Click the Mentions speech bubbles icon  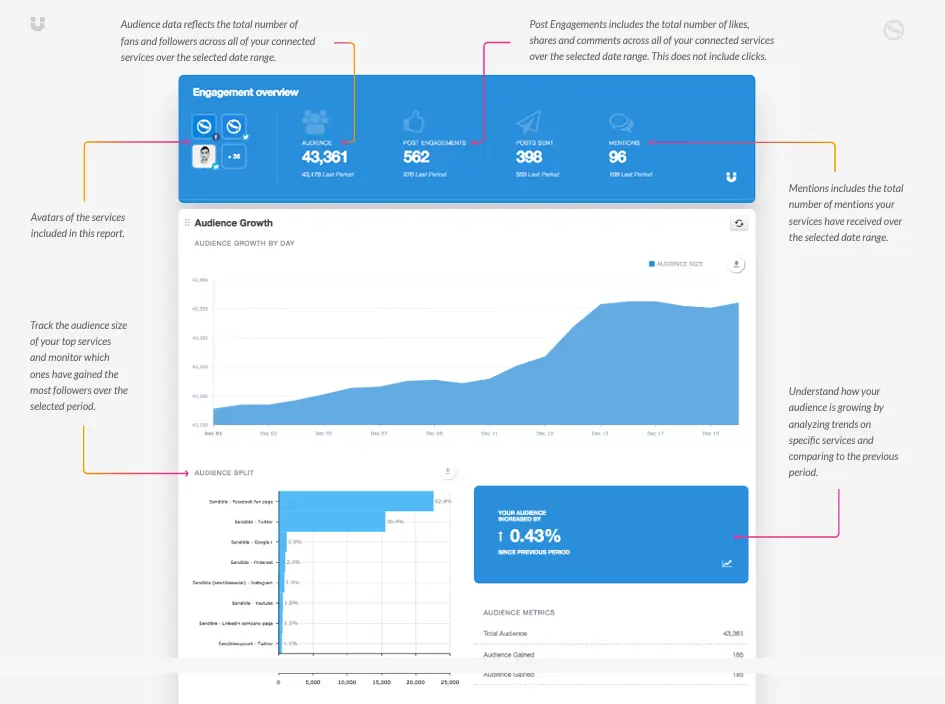click(621, 122)
